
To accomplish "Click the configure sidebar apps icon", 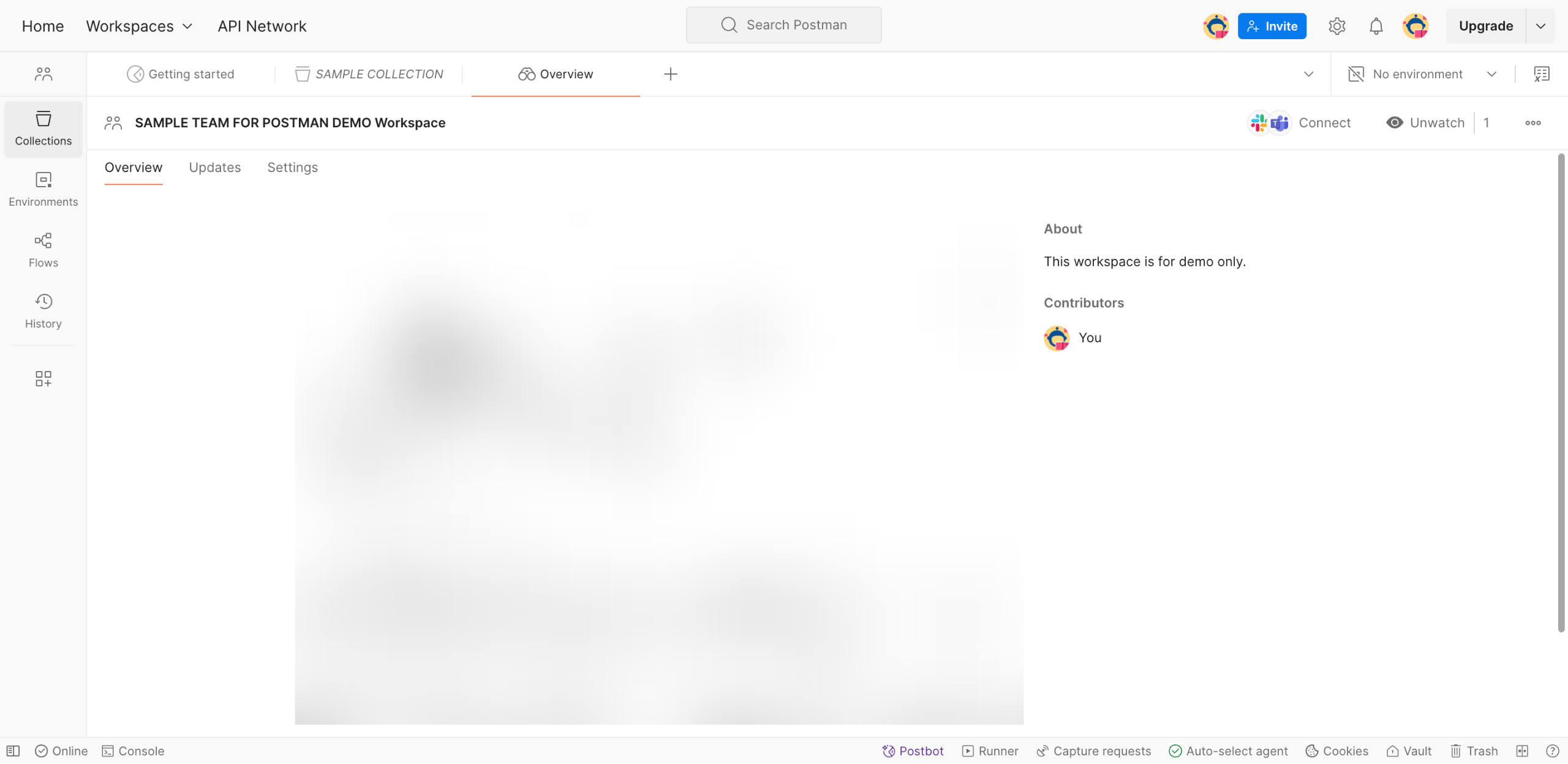I will tap(43, 378).
